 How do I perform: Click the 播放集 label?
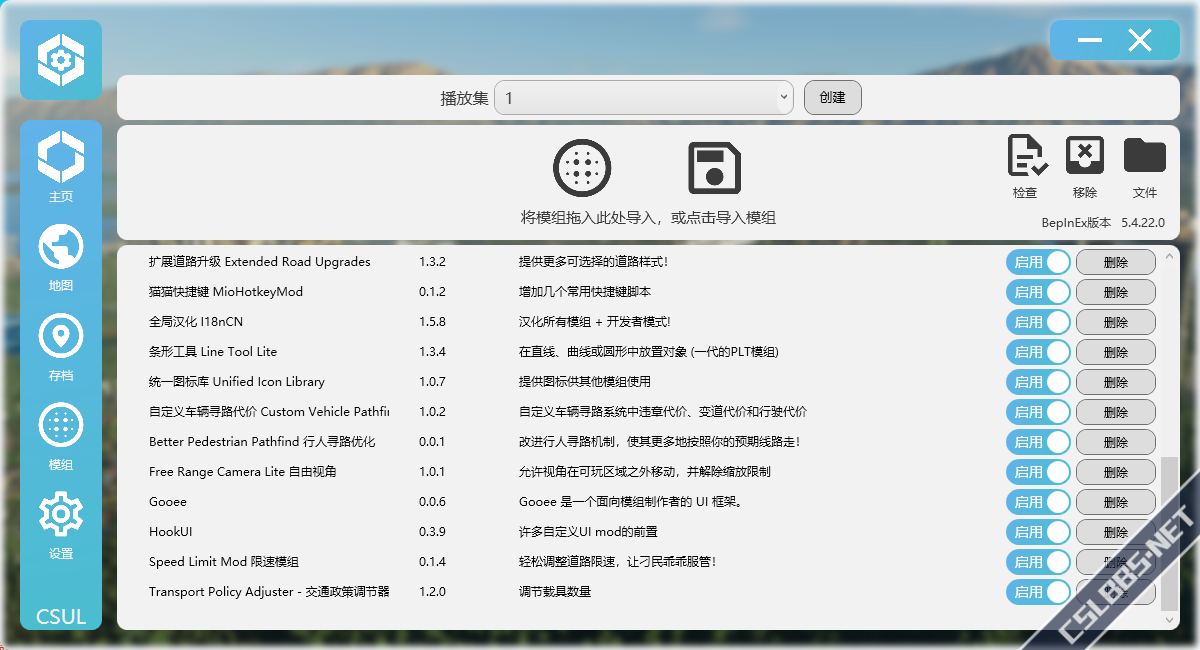pyautogui.click(x=465, y=98)
